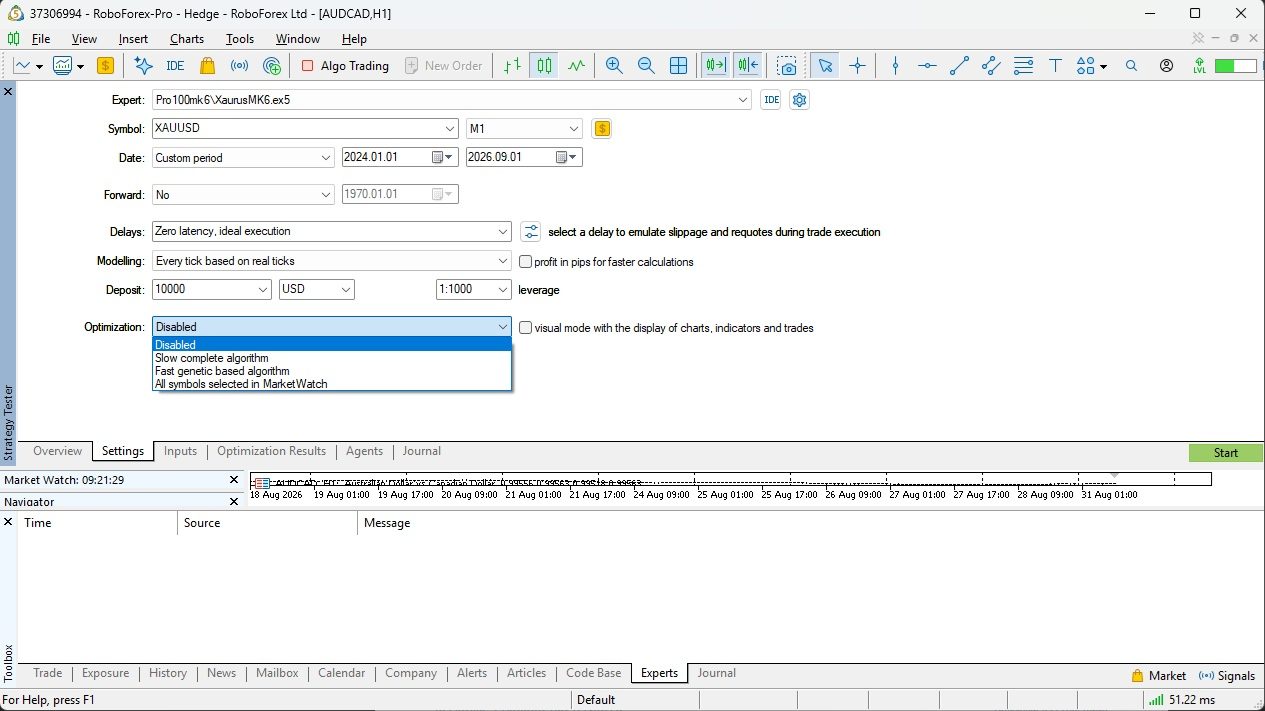
Task: Open the M1 timeframe dropdown
Action: pos(574,129)
